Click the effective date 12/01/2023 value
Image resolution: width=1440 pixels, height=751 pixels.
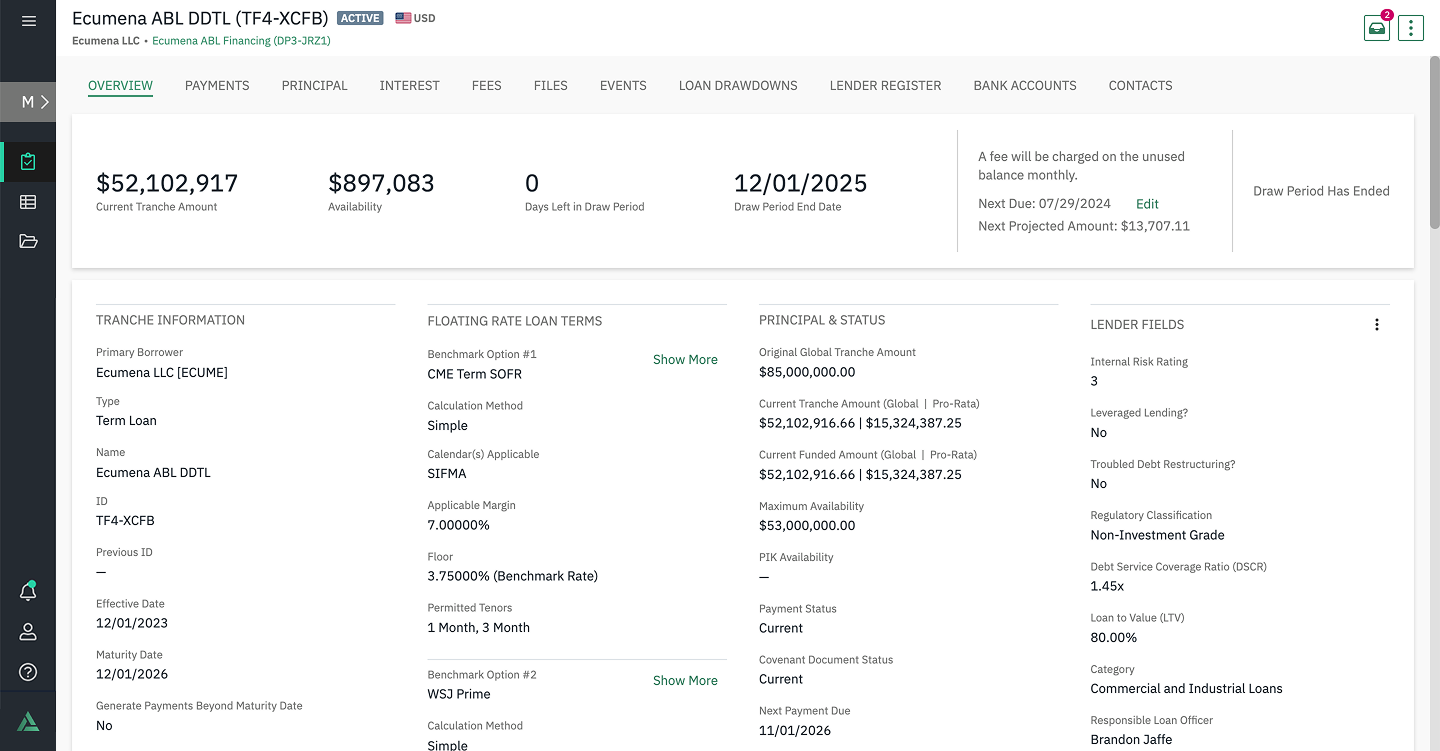(132, 623)
